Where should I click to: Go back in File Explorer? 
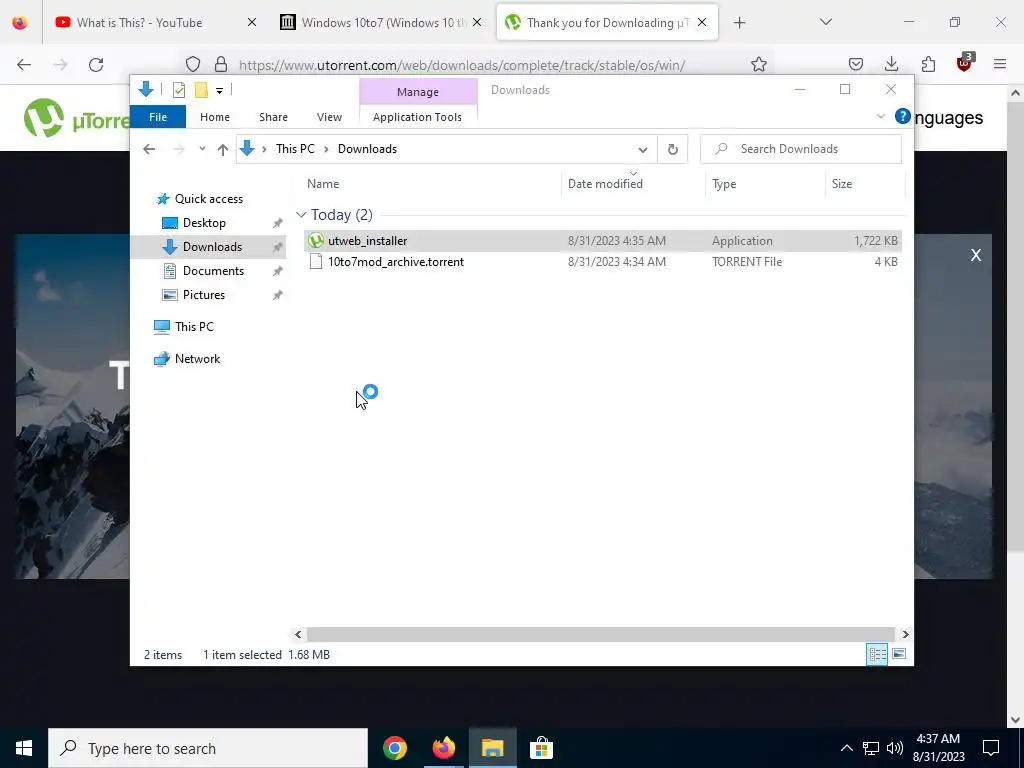(149, 149)
